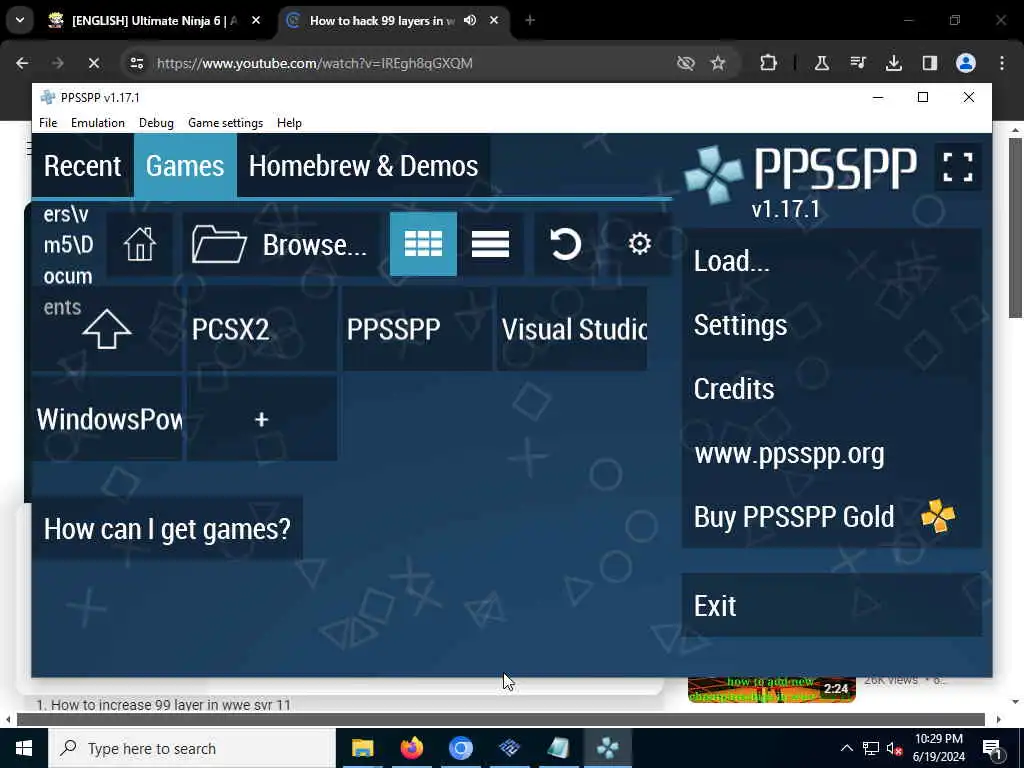Click the crossed-out eye icon in address bar
Image resolution: width=1024 pixels, height=768 pixels.
686,63
